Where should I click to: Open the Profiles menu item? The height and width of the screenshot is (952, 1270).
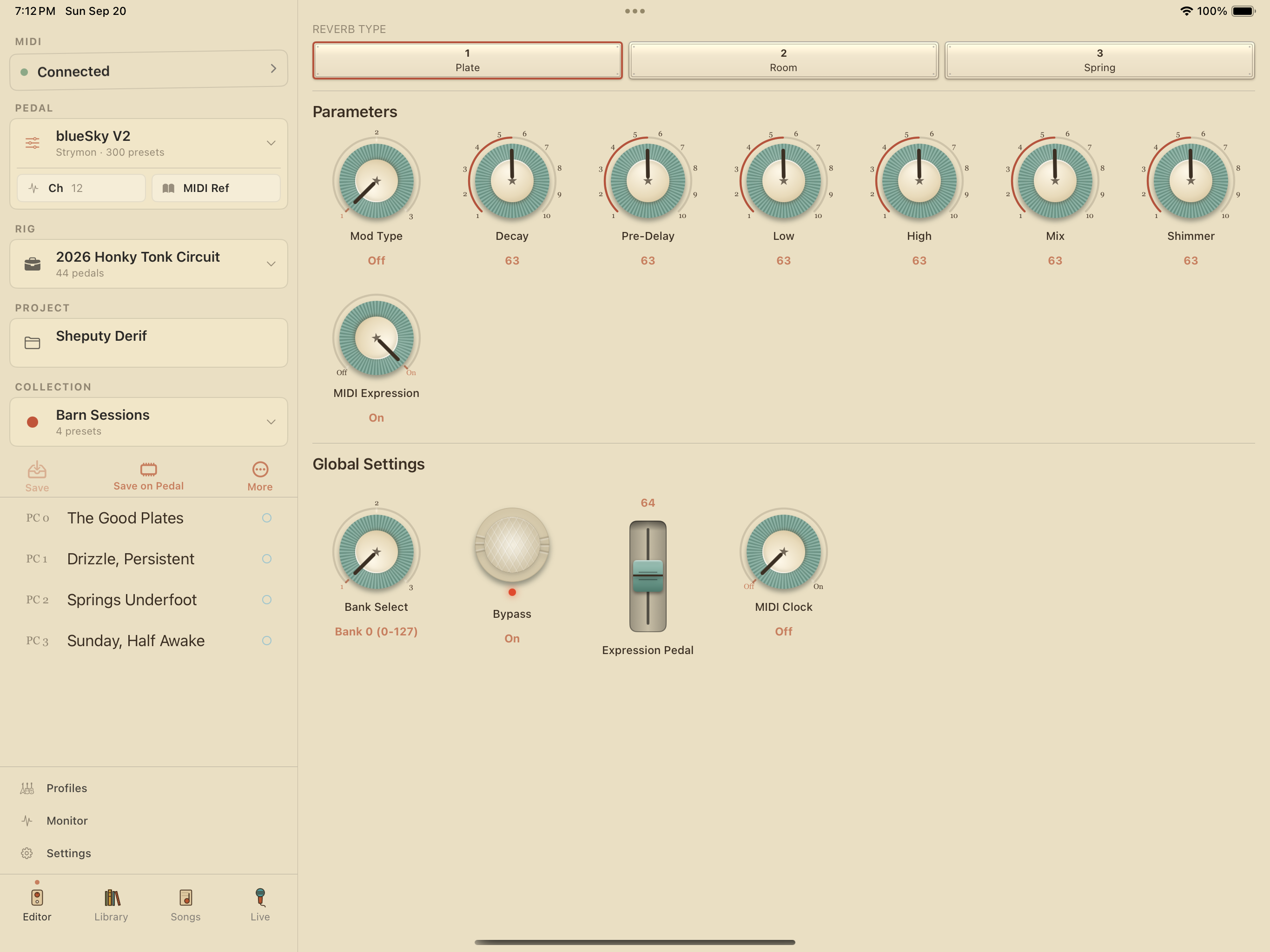(149, 788)
